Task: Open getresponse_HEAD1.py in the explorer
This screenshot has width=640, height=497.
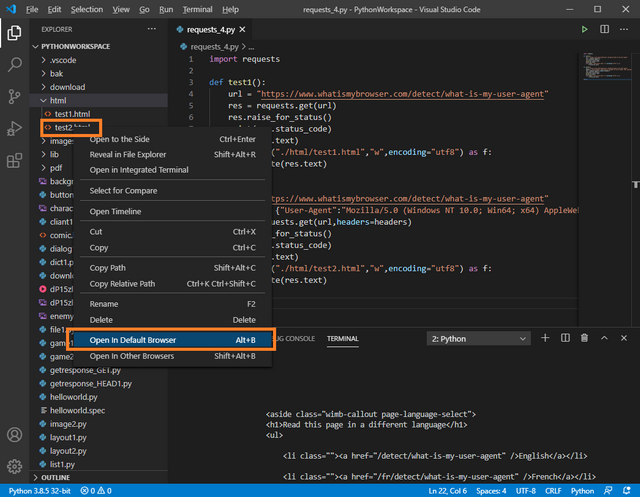Action: [98, 383]
